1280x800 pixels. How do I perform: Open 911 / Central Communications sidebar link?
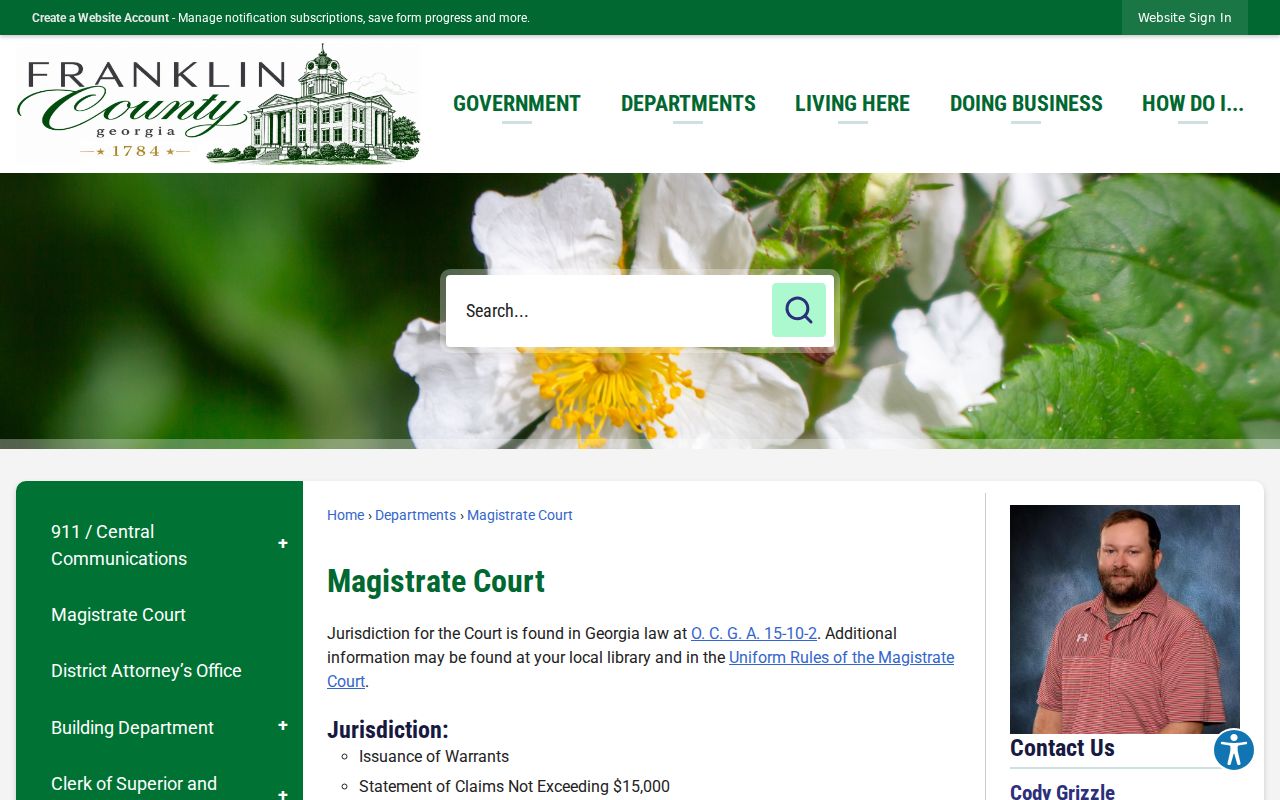coord(119,545)
